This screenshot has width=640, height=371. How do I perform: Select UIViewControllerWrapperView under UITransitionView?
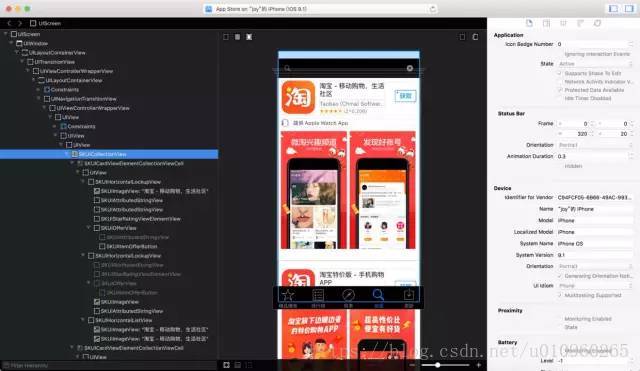click(76, 71)
